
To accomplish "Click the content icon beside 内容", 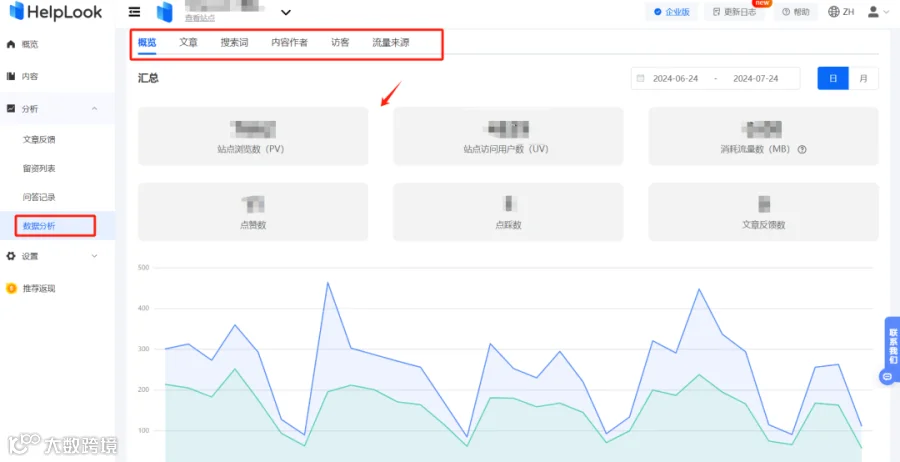I will tap(10, 76).
